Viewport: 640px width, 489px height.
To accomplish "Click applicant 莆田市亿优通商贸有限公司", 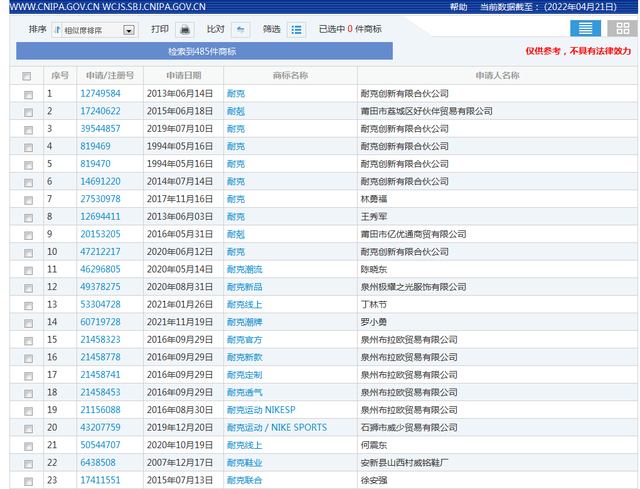I will click(x=413, y=234).
